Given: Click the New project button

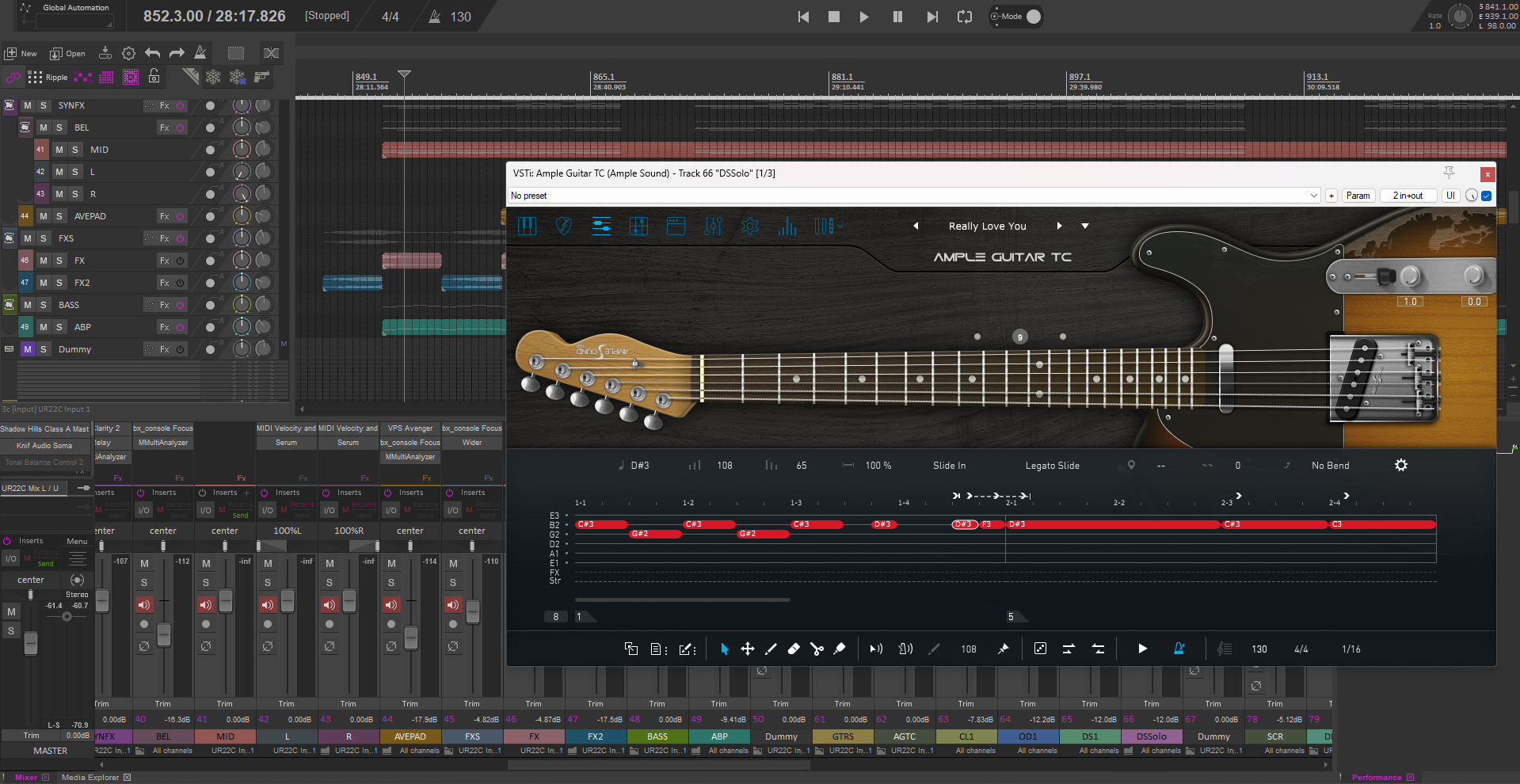Looking at the screenshot, I should click(x=21, y=53).
